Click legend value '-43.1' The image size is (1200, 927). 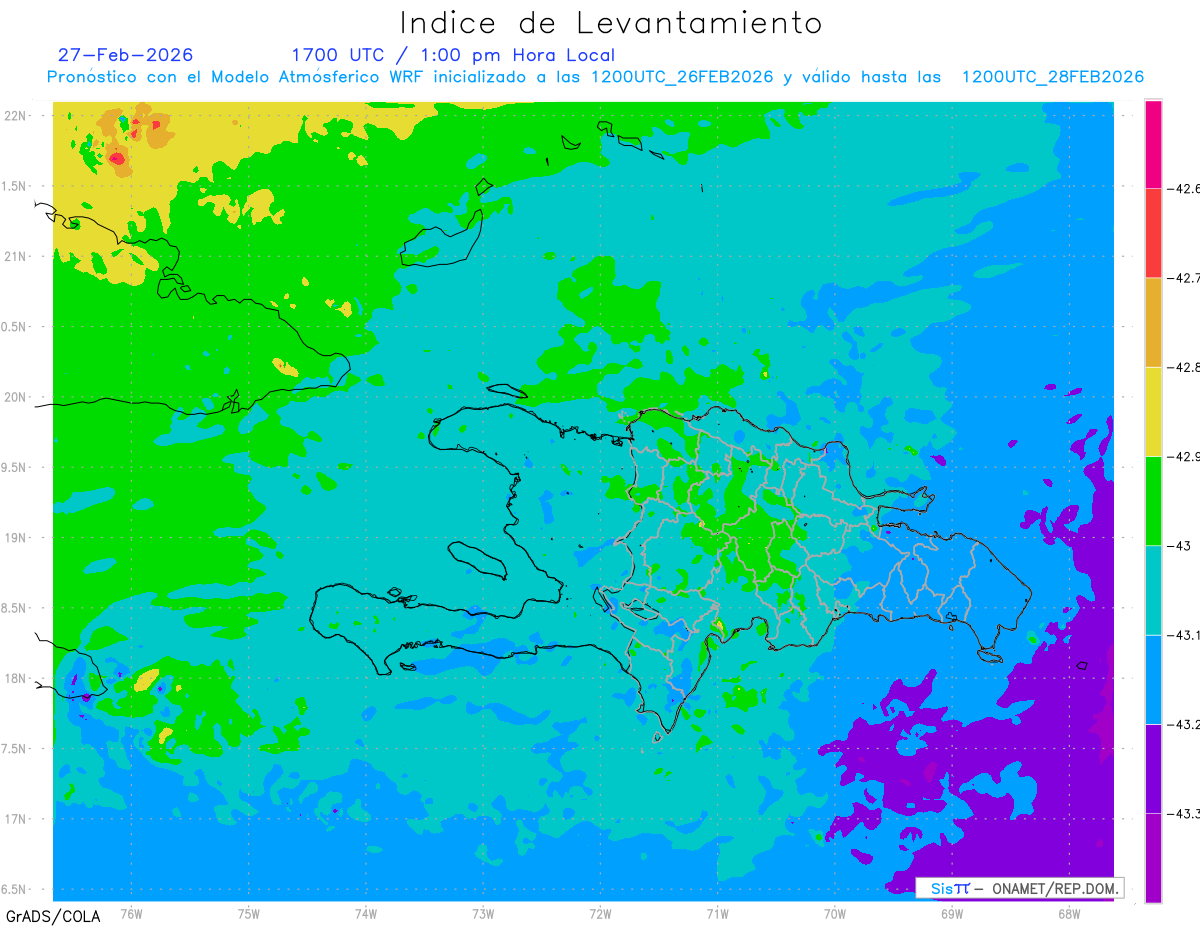[x=1184, y=635]
